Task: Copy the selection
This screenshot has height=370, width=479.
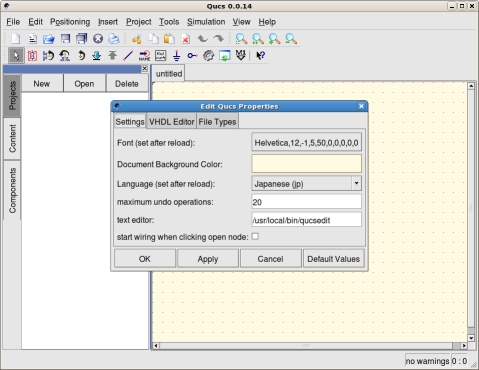Action: pos(153,39)
